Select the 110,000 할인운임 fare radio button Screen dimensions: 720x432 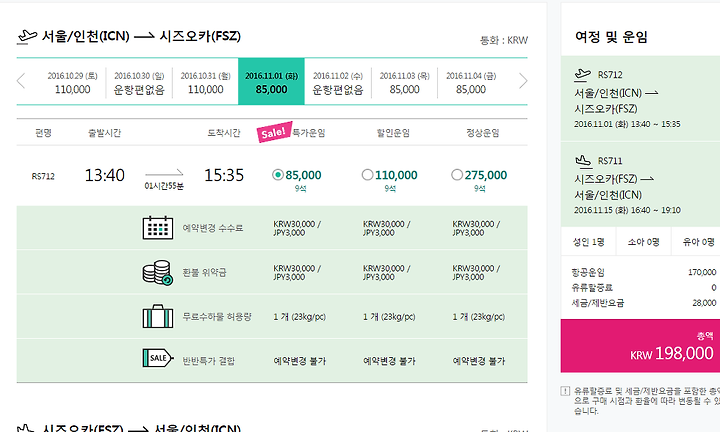pyautogui.click(x=367, y=175)
